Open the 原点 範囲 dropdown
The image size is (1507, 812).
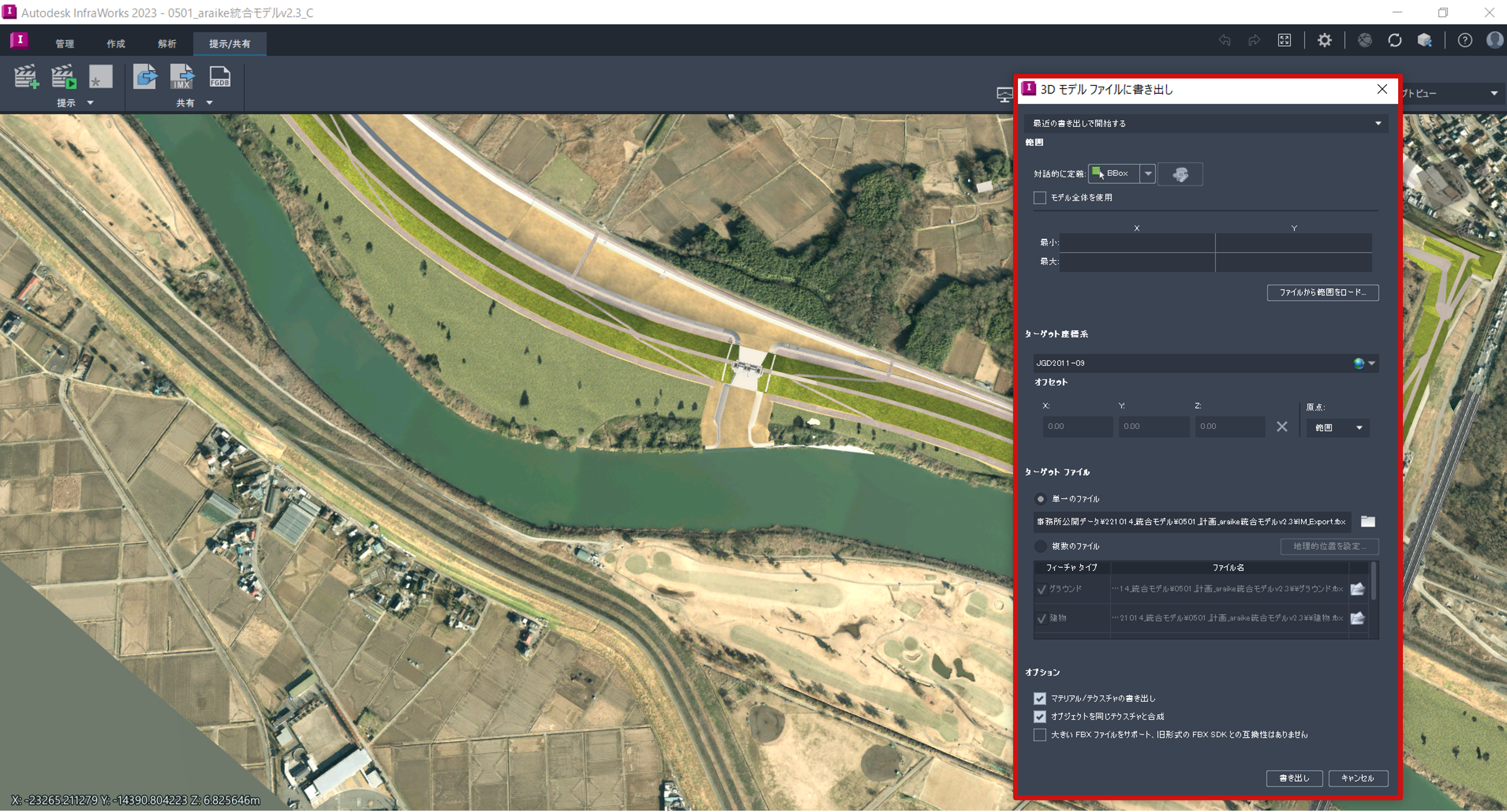(1337, 428)
